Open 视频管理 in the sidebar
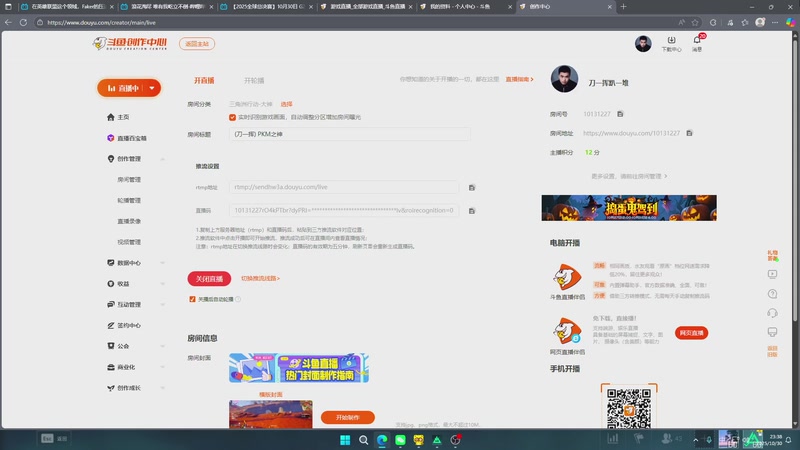The image size is (800, 450). pos(129,242)
